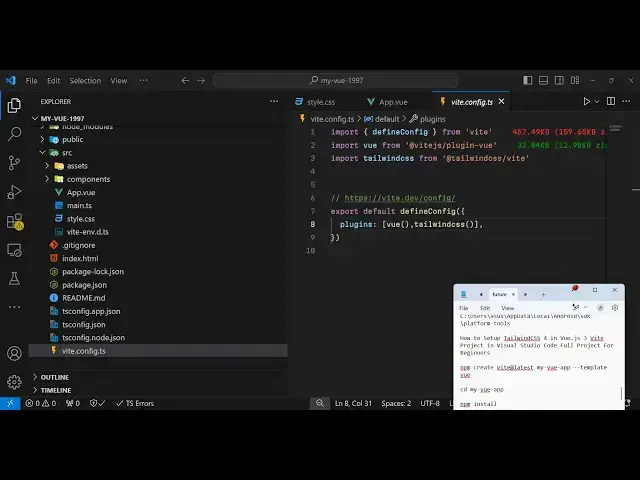The width and height of the screenshot is (640, 480).
Task: Open App.vue in the explorer tree
Action: tap(81, 192)
